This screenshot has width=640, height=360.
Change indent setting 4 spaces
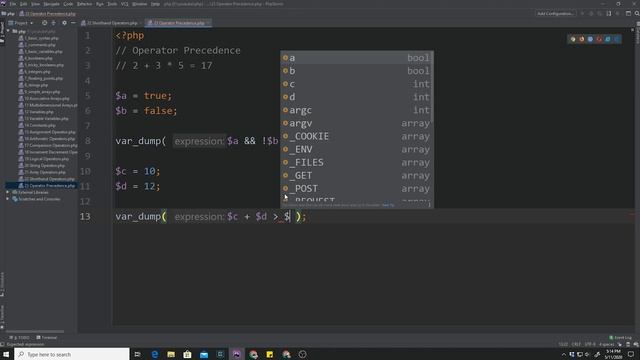tap(607, 344)
